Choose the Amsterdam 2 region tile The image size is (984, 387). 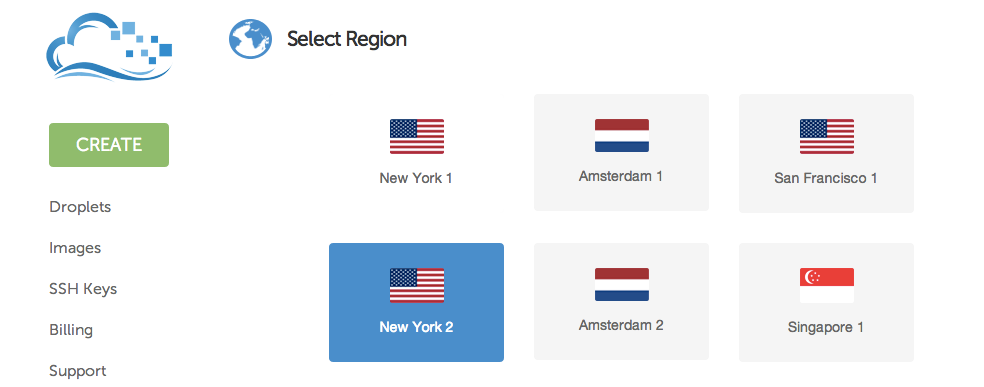[x=621, y=302]
